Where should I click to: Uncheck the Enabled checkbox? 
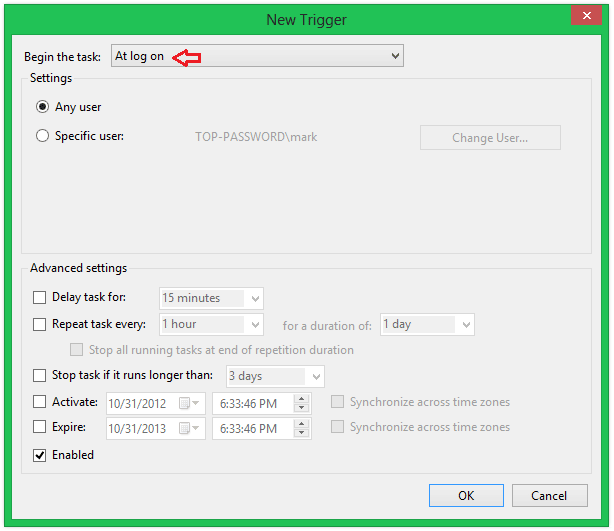[40, 455]
